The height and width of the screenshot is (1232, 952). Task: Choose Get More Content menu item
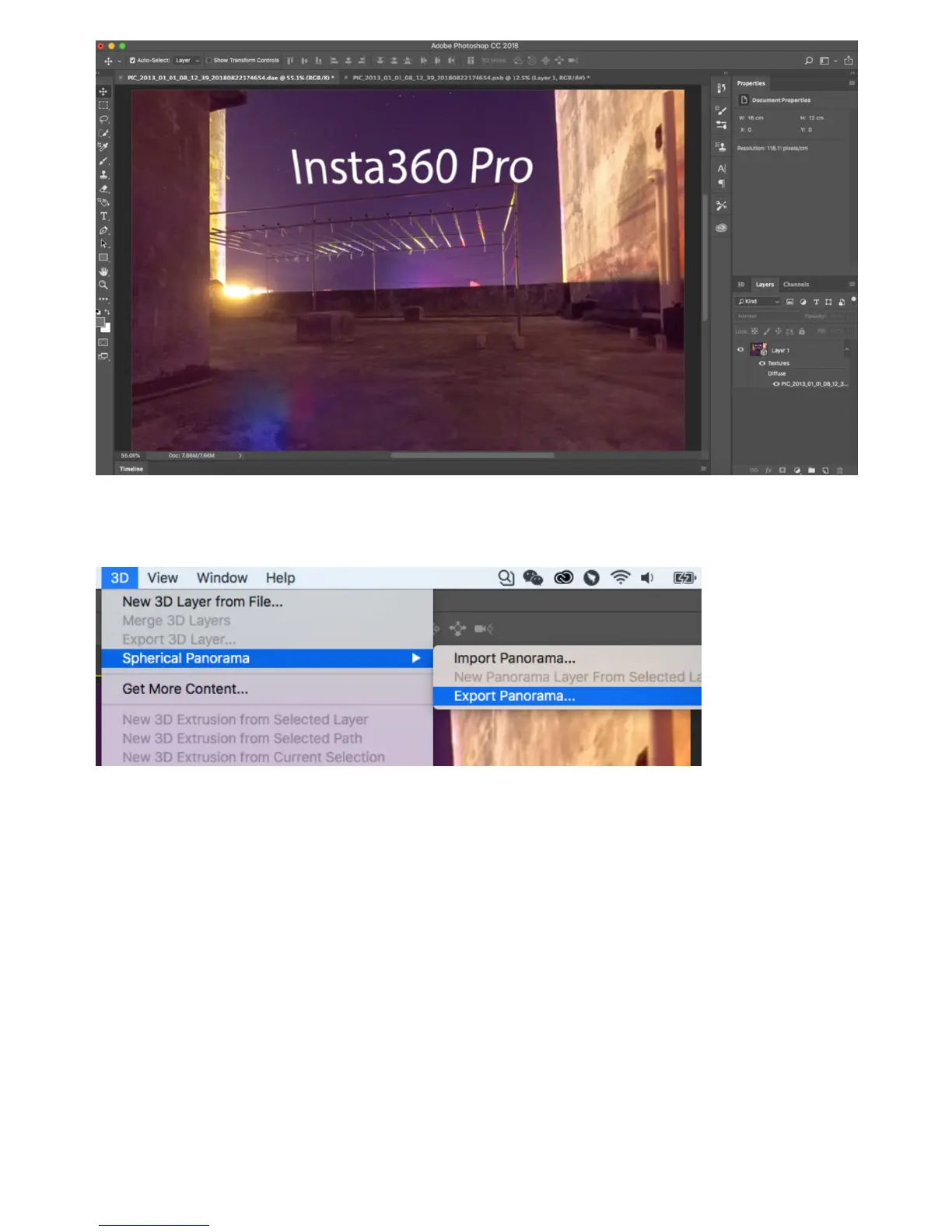coord(267,689)
